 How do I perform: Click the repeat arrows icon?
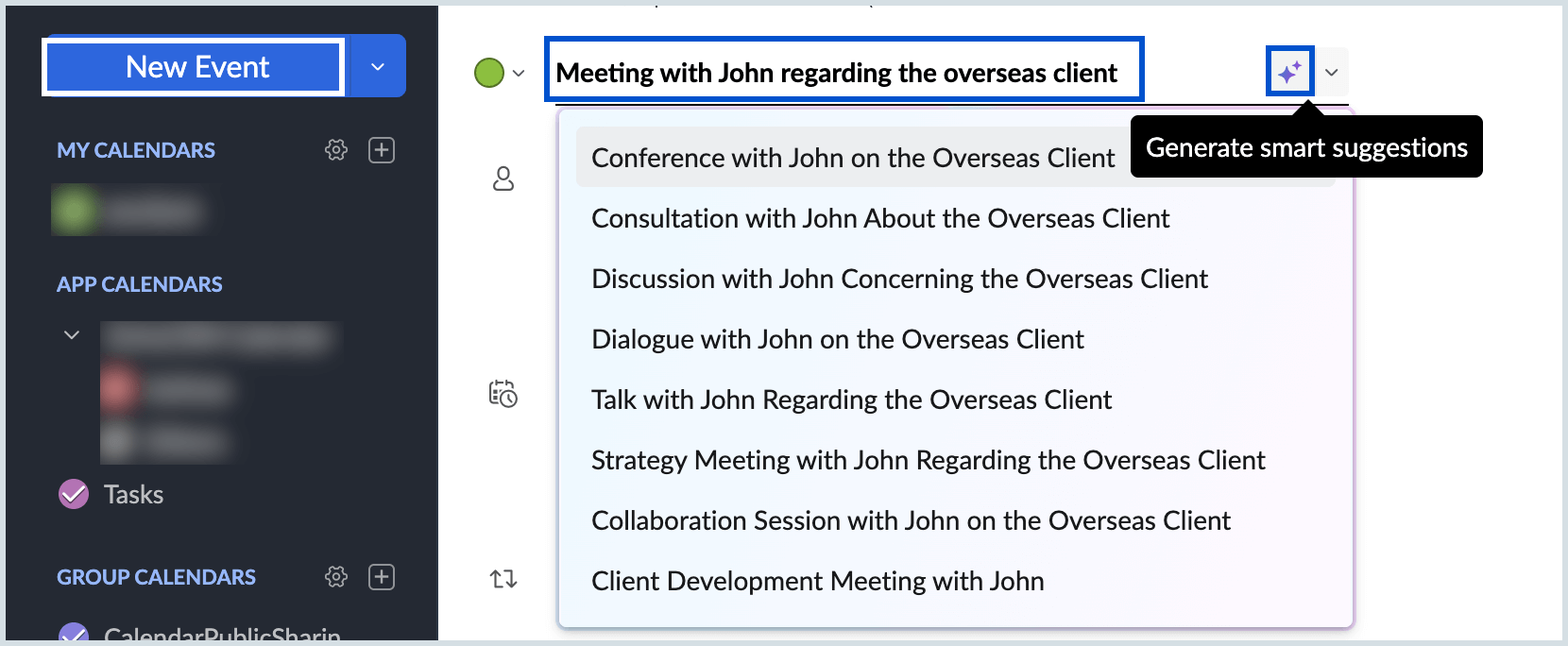(x=503, y=579)
